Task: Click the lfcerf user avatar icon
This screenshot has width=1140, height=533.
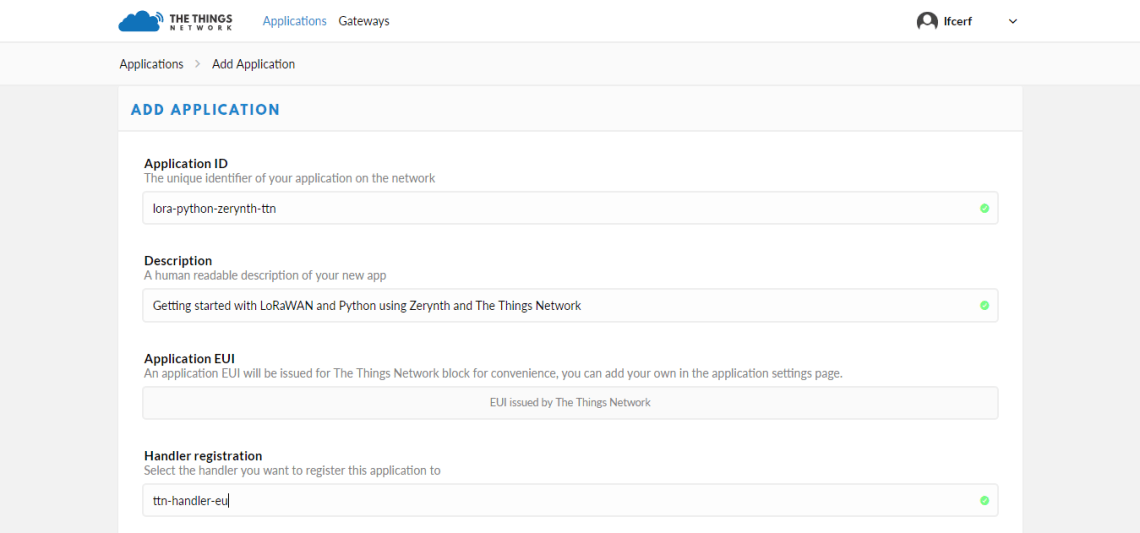Action: pos(926,21)
